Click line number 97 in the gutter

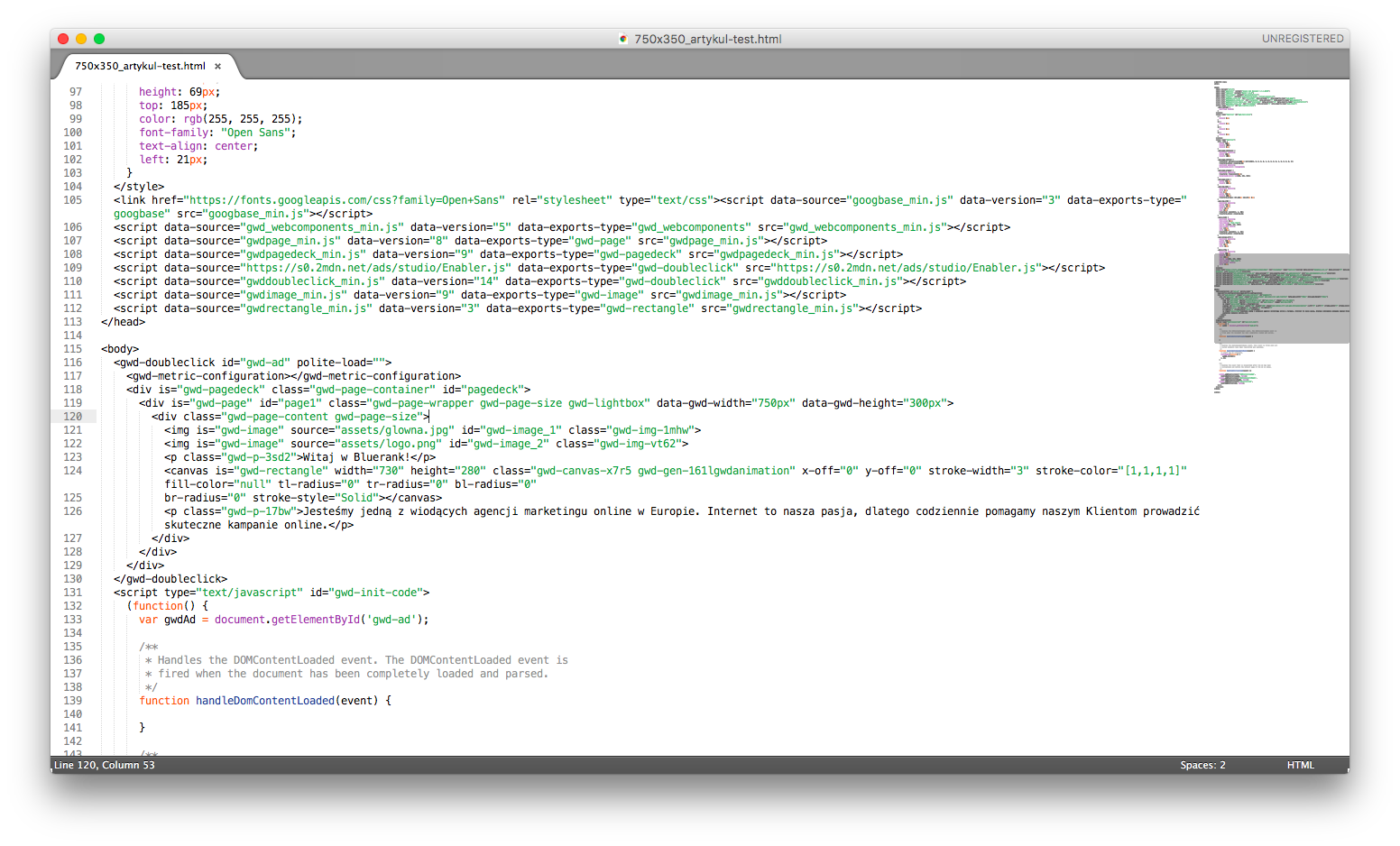[76, 92]
